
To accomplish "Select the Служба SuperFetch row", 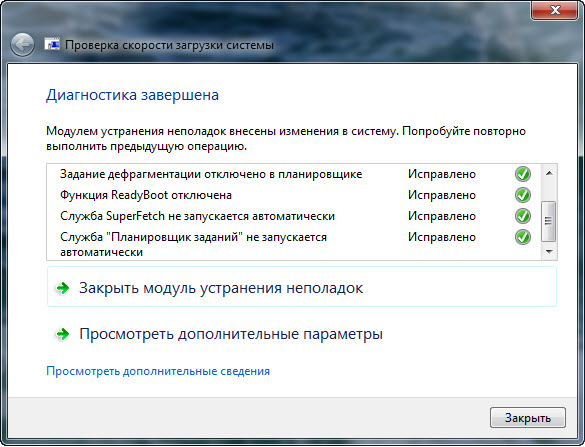I will (294, 216).
